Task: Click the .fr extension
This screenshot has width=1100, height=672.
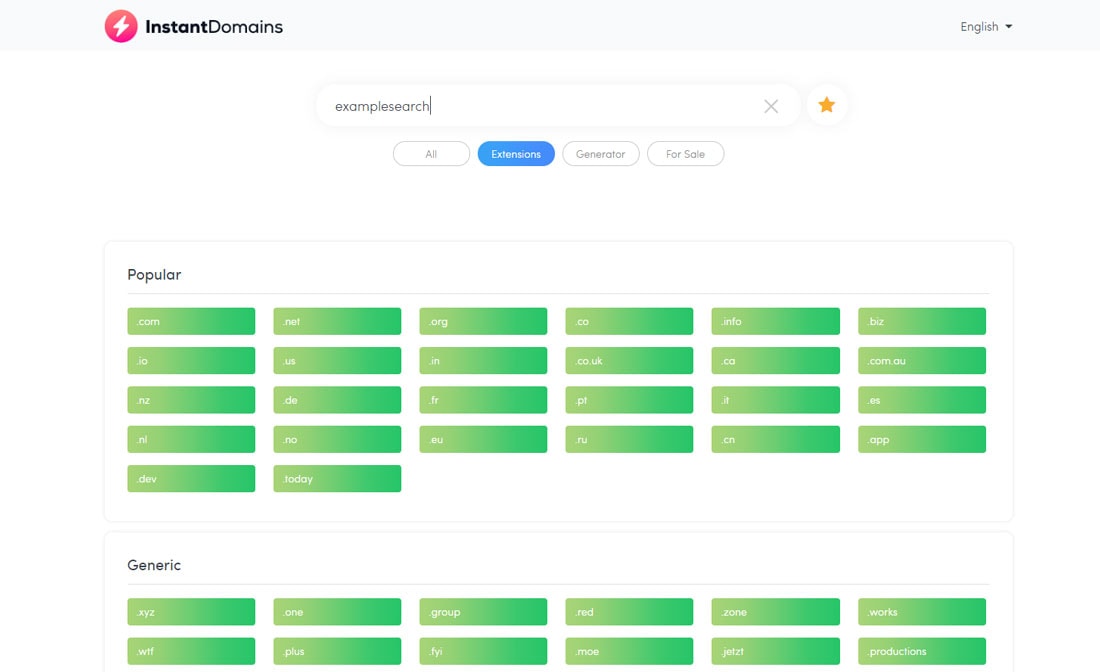Action: tap(483, 400)
